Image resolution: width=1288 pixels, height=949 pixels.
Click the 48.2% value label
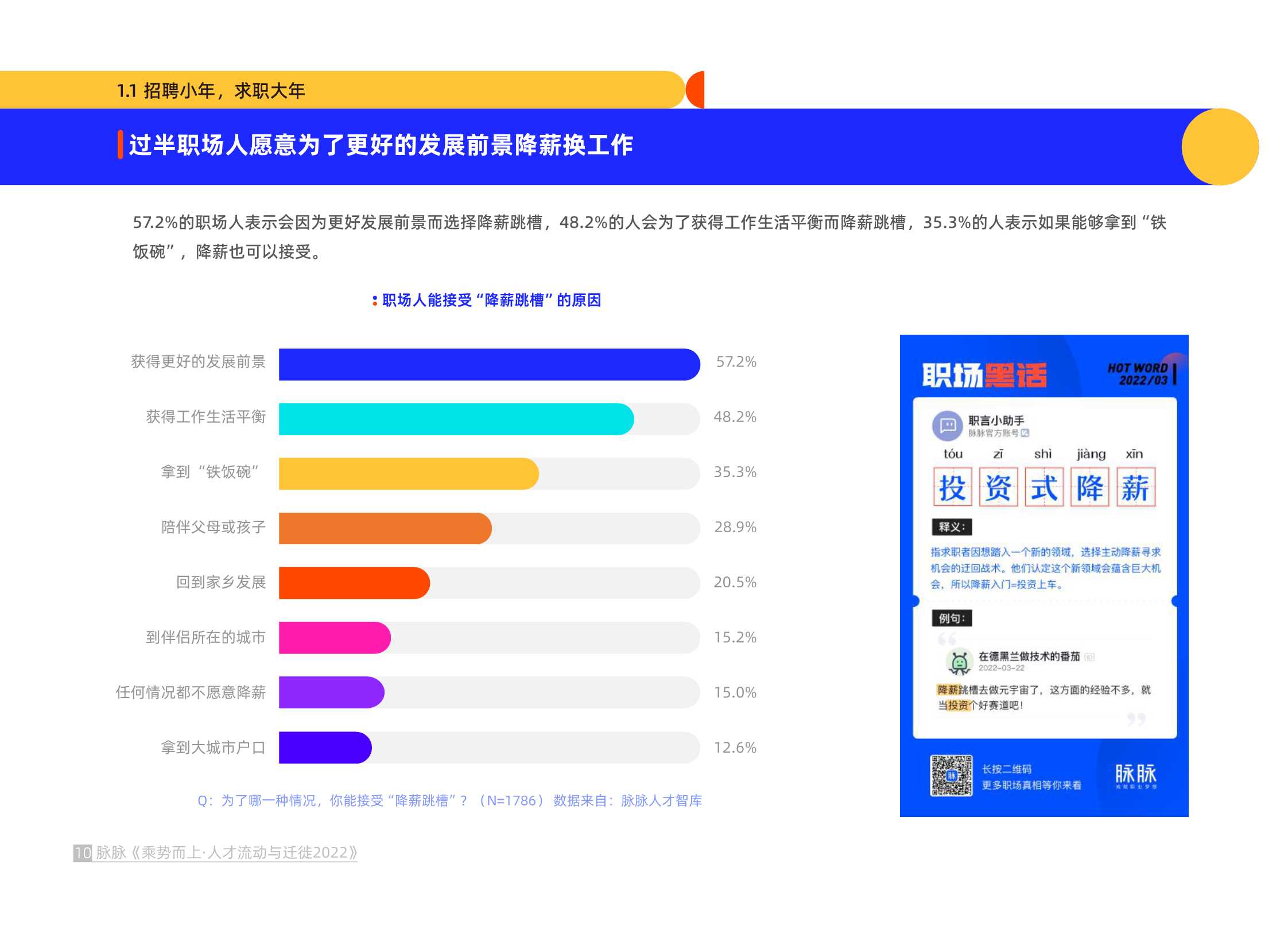click(735, 417)
